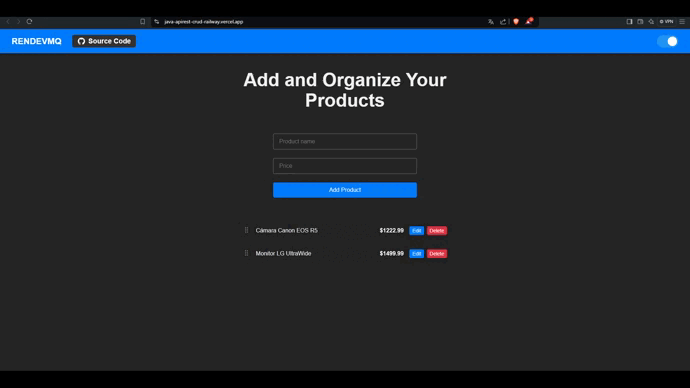Click the RENDEVMQ brand logo

(37, 41)
